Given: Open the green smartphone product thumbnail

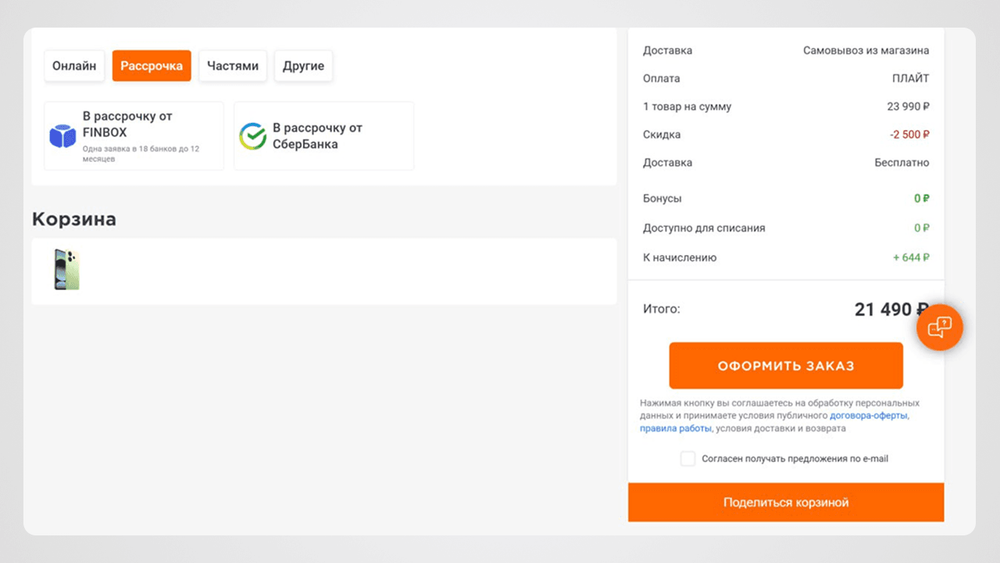Looking at the screenshot, I should coord(67,270).
